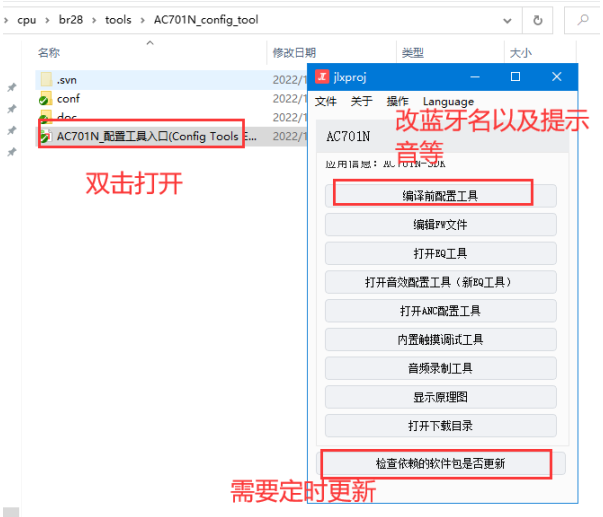Expand chevron after br28 in breadcrumb
This screenshot has width=603, height=517.
(x=94, y=20)
